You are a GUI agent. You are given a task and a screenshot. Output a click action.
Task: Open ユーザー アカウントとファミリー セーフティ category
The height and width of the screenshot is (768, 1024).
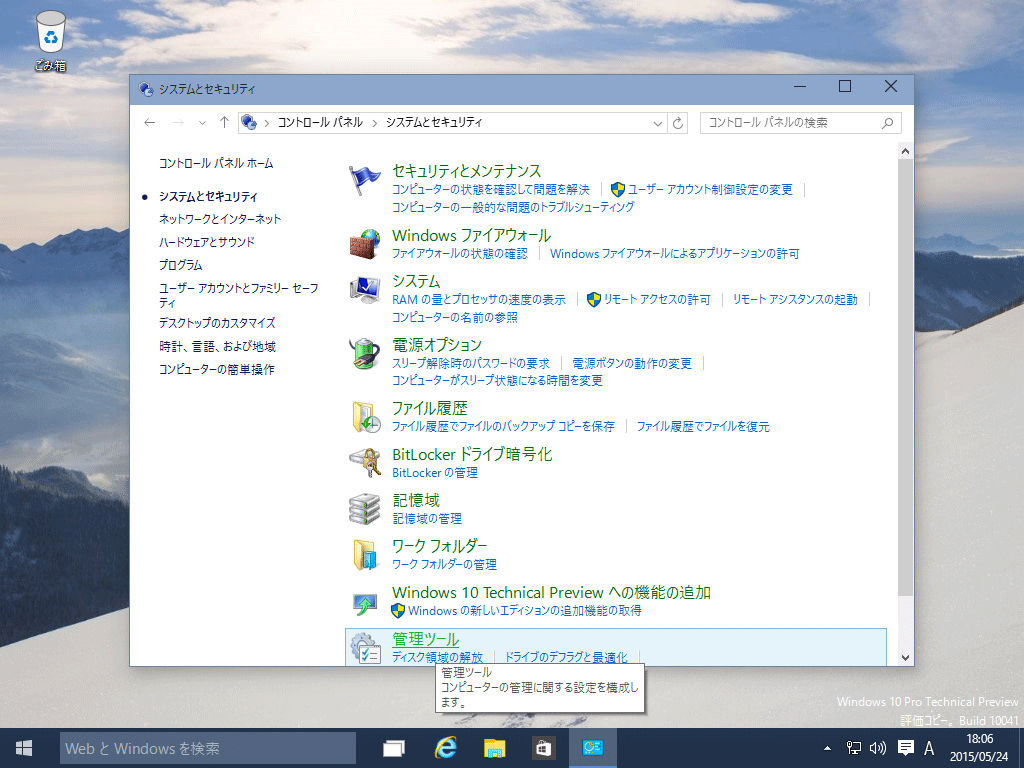pos(238,295)
